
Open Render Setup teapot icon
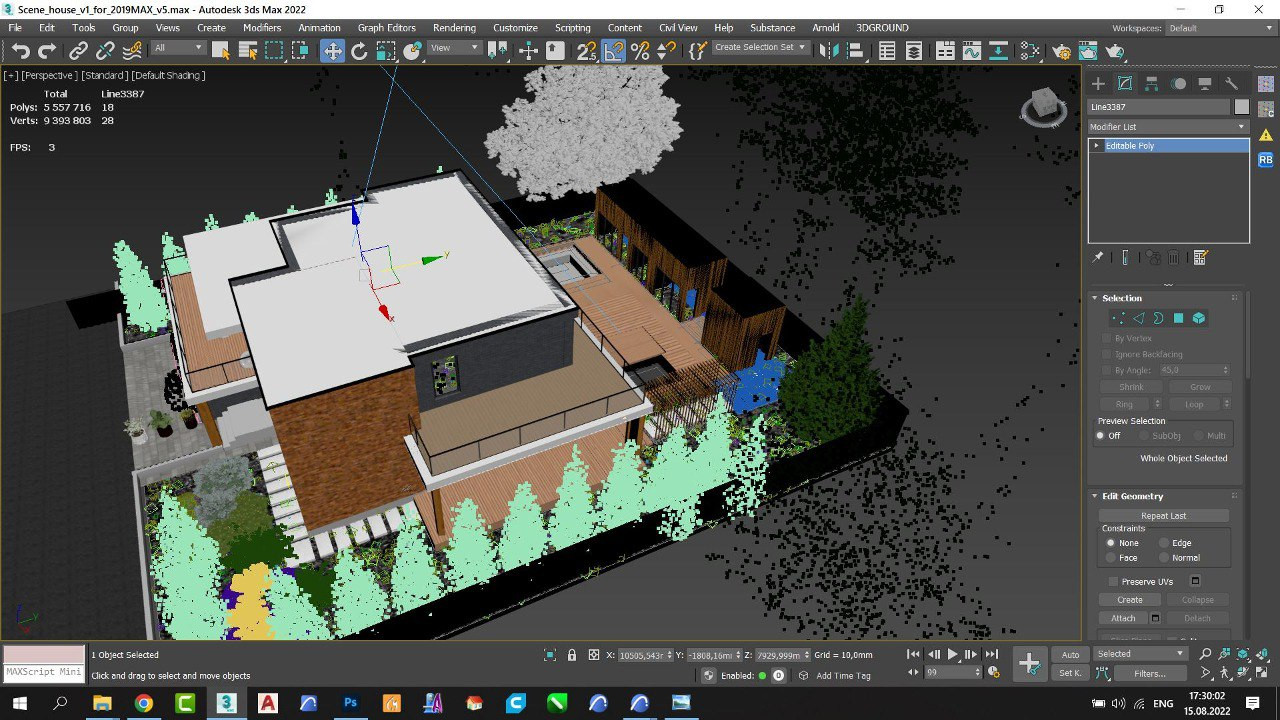[1061, 51]
